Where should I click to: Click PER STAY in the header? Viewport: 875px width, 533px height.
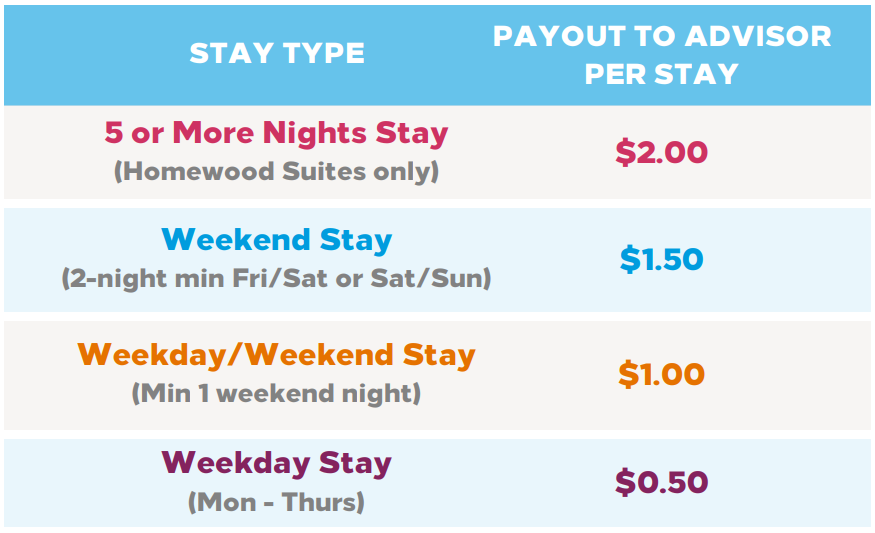pyautogui.click(x=661, y=73)
